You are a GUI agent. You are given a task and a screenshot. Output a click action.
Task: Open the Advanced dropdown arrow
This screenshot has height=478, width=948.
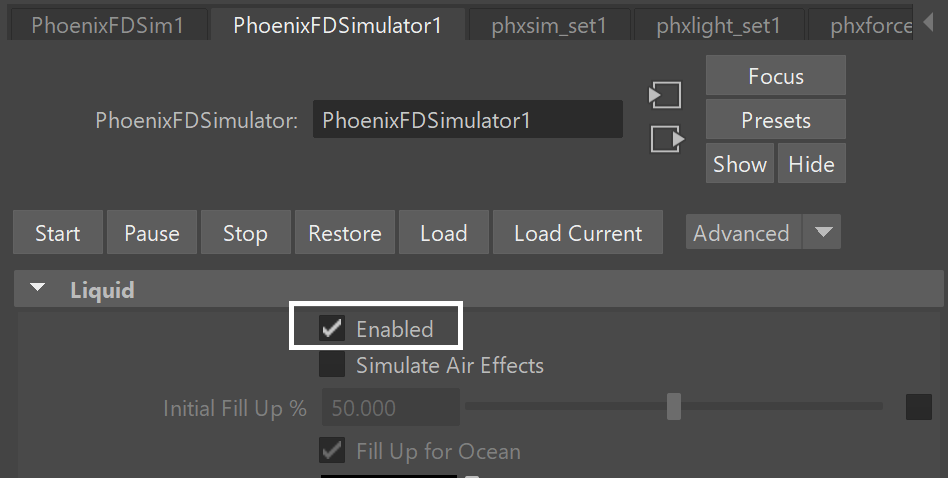click(822, 232)
